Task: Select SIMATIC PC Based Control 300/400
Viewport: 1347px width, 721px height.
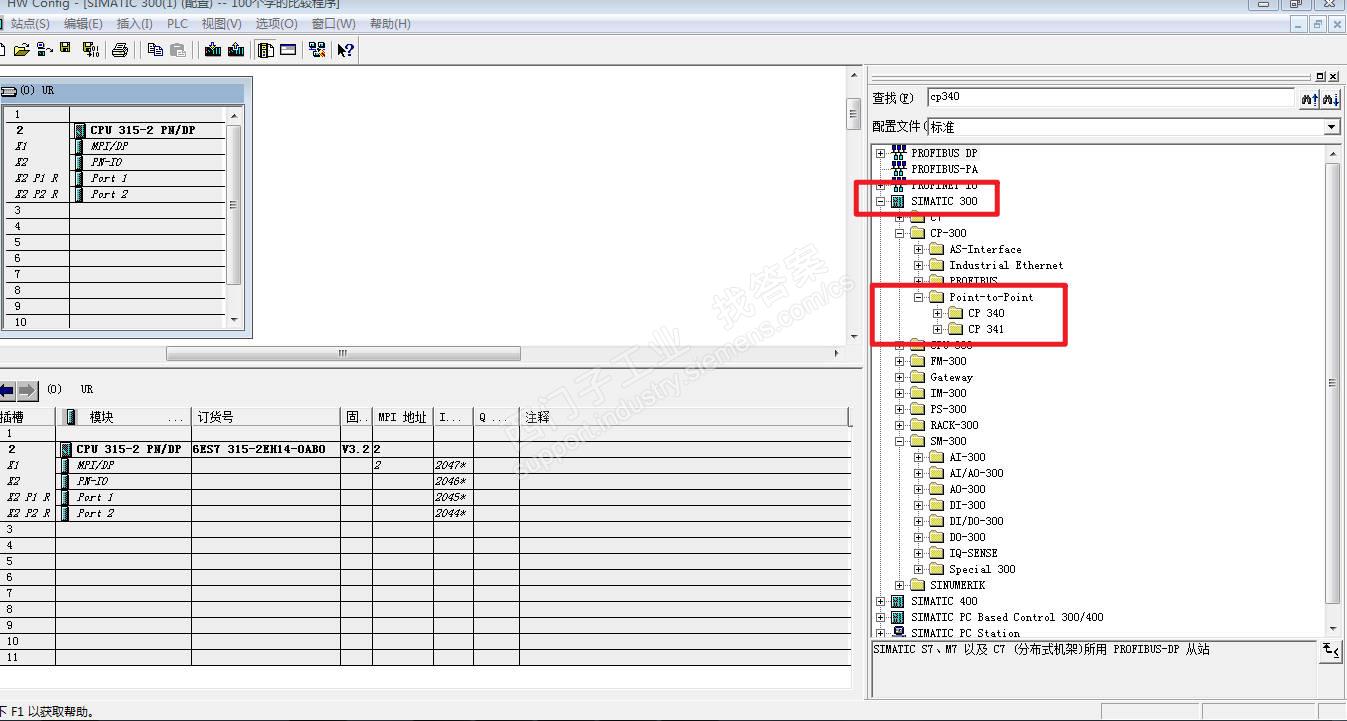Action: (1007, 617)
